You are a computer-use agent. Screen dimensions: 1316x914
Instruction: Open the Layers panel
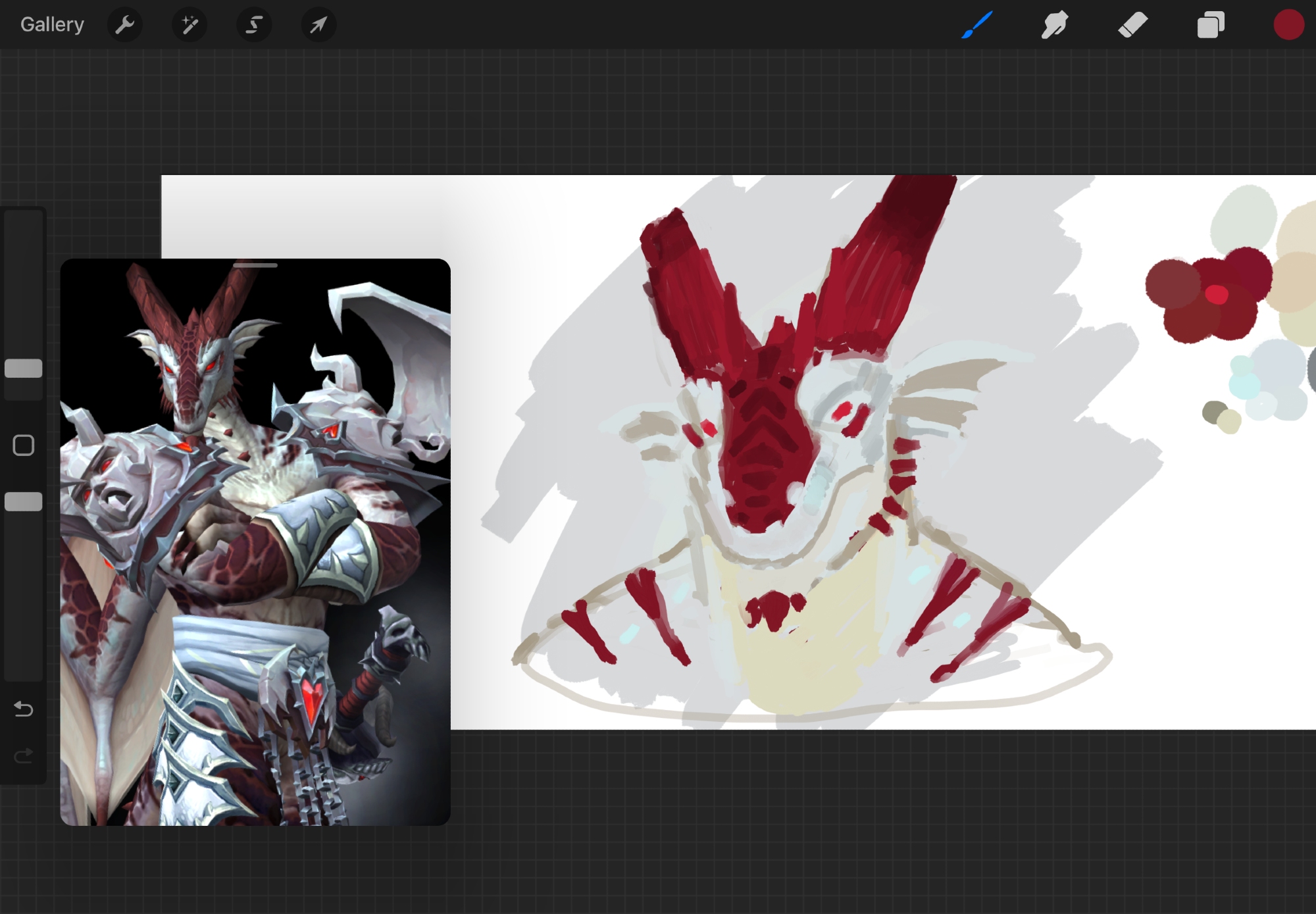point(1210,25)
